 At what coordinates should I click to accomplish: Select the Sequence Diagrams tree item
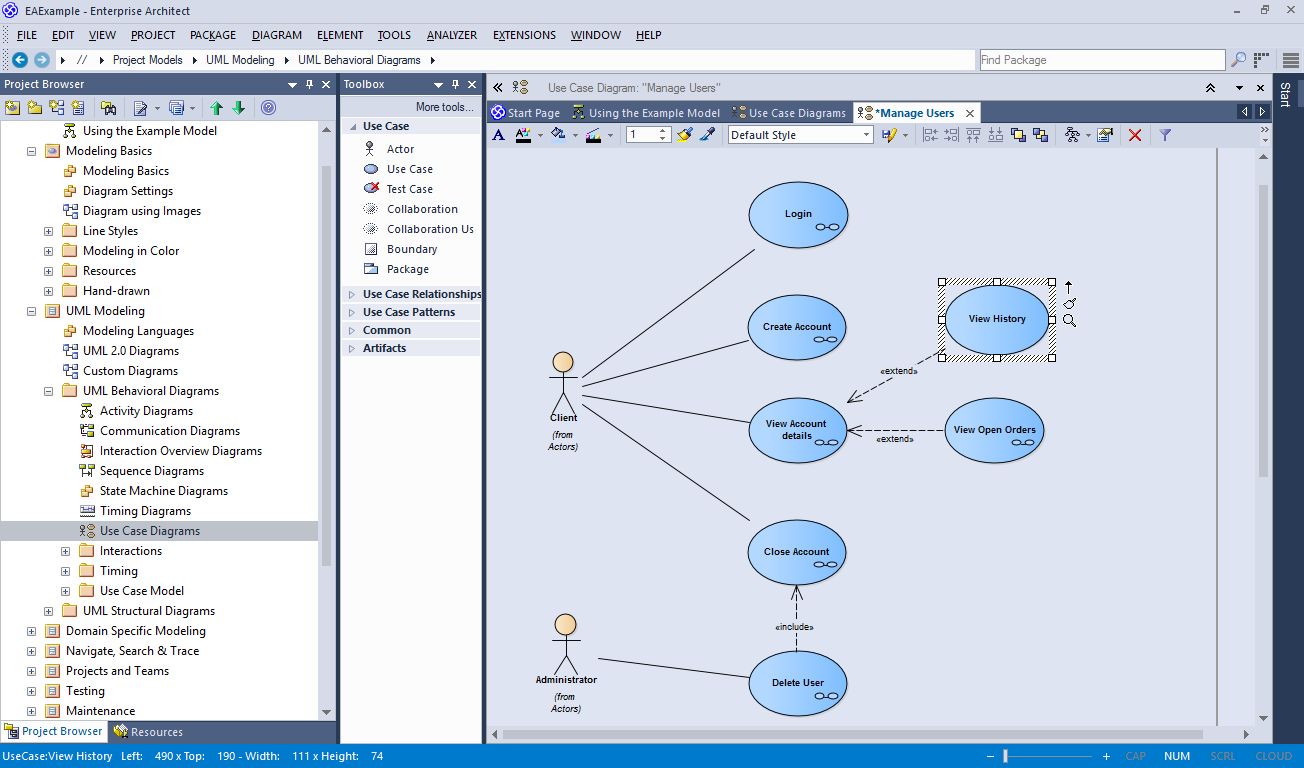click(152, 471)
